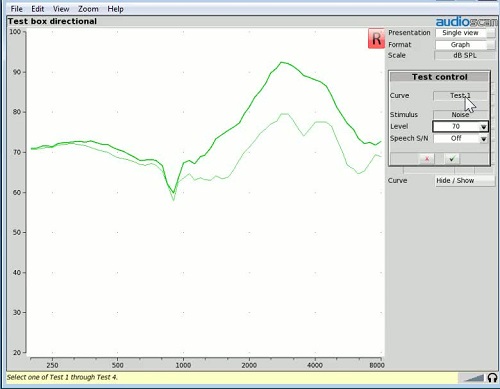Click the red X cancel button in Test control
The height and width of the screenshot is (389, 500).
pos(427,159)
